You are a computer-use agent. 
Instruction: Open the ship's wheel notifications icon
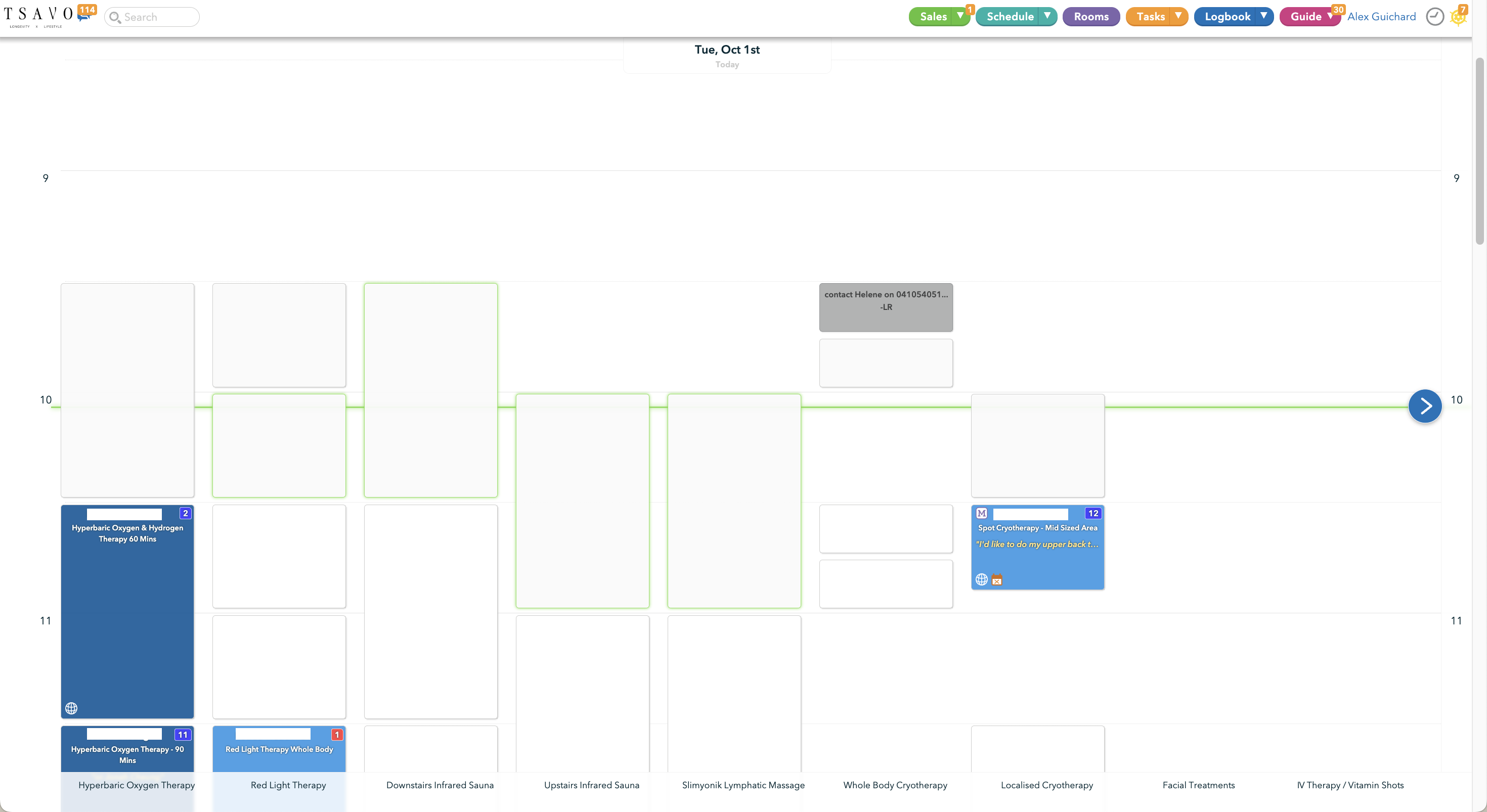point(1458,17)
